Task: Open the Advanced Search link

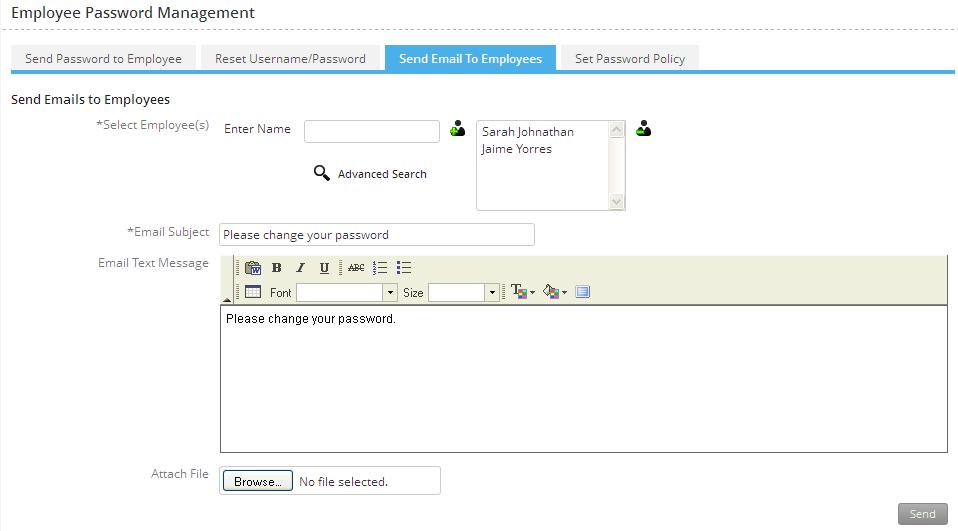Action: [382, 174]
